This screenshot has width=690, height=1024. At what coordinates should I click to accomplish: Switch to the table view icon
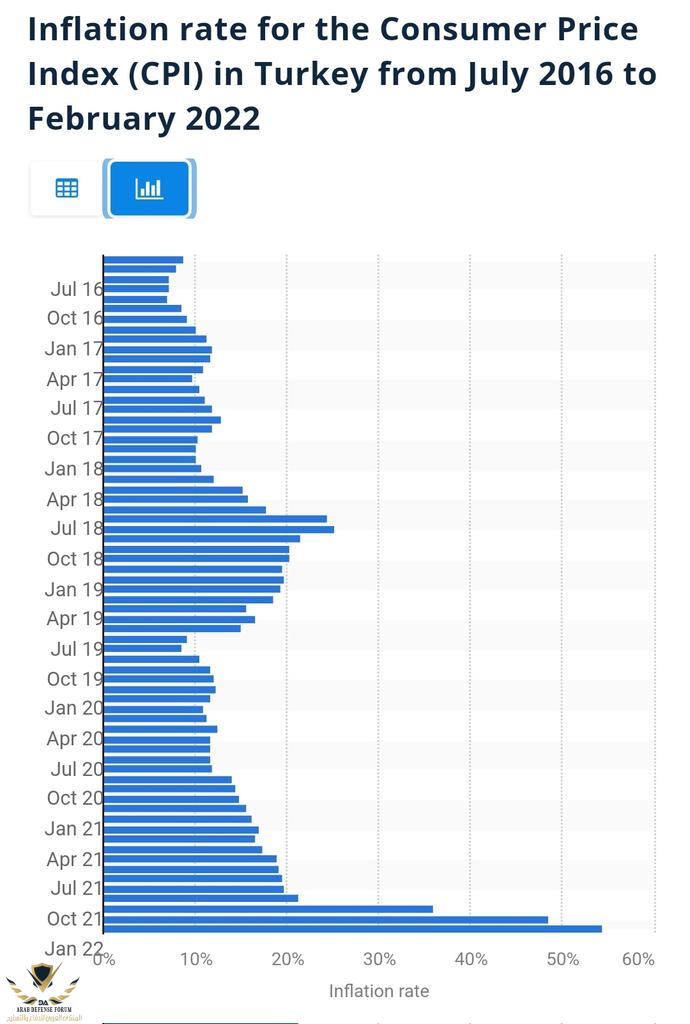click(x=67, y=188)
